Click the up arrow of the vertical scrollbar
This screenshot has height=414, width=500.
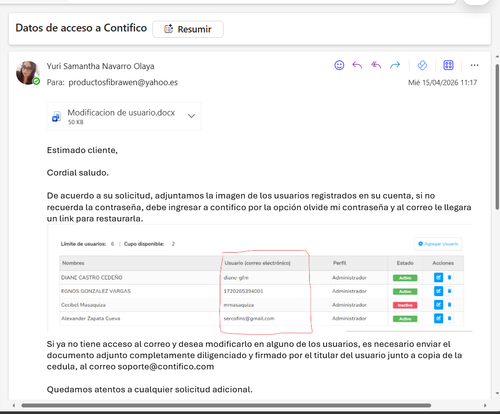497,57
